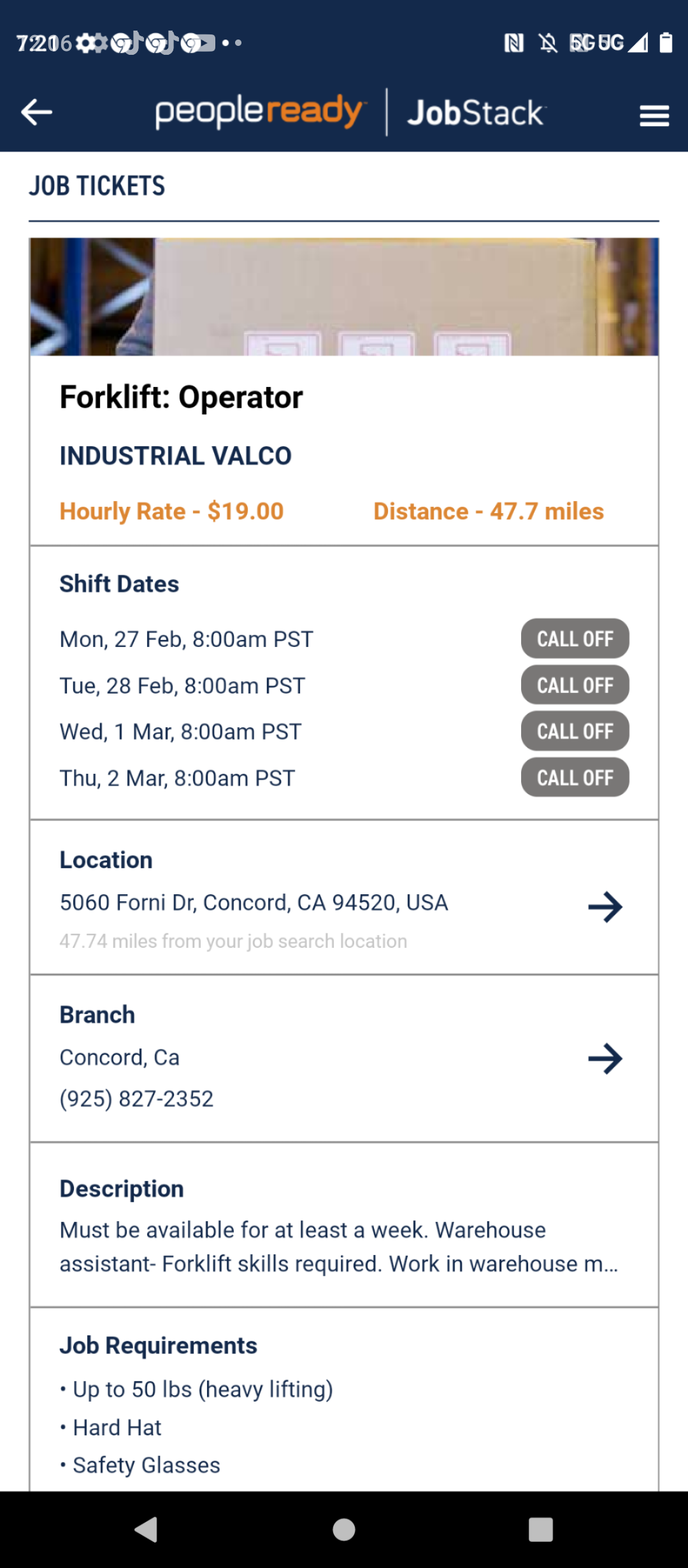Call off the Mon, 27 Feb shift
688x1568 pixels.
click(x=575, y=639)
